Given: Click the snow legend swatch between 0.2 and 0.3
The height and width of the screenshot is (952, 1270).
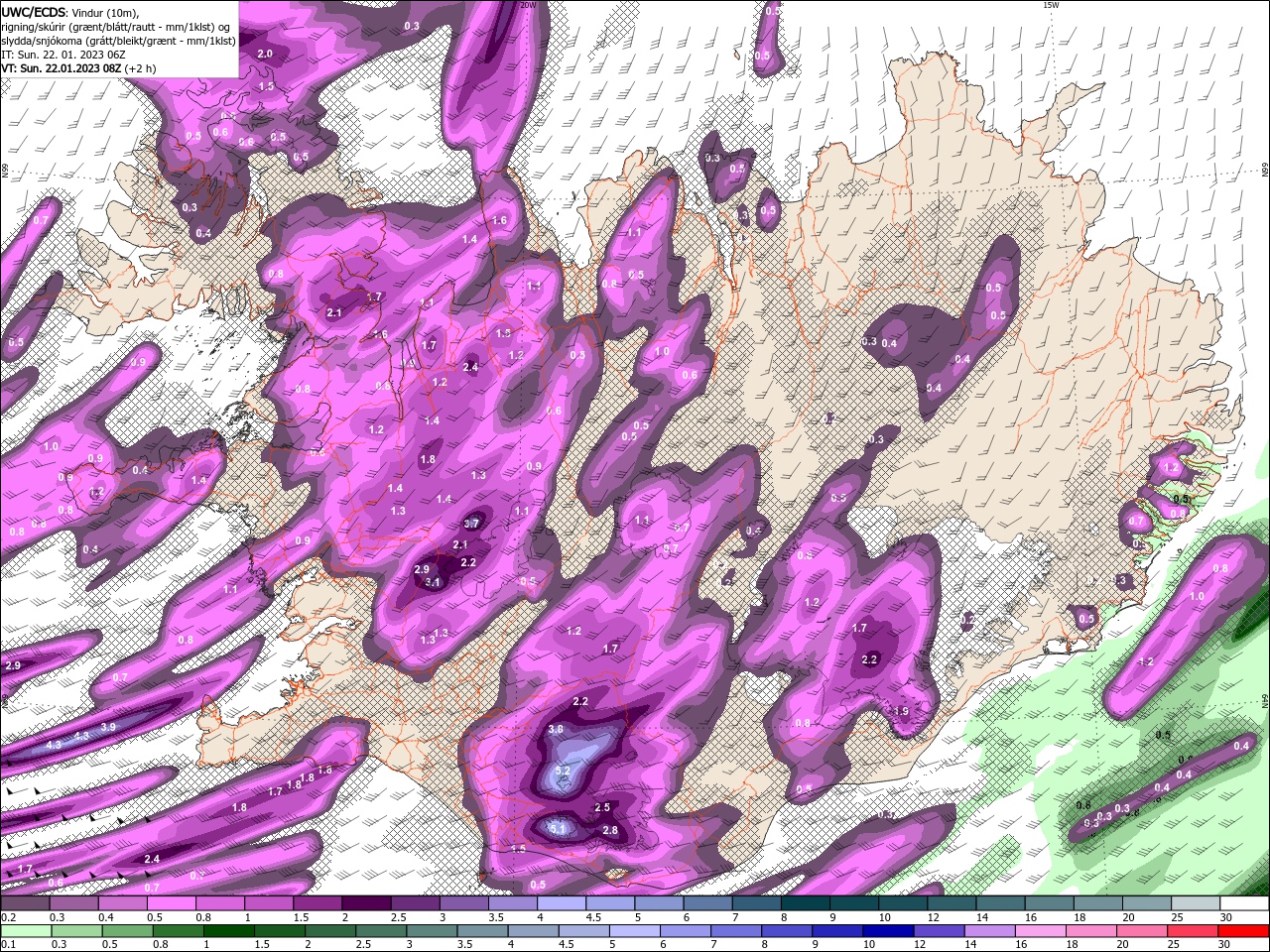Looking at the screenshot, I should 26,903.
